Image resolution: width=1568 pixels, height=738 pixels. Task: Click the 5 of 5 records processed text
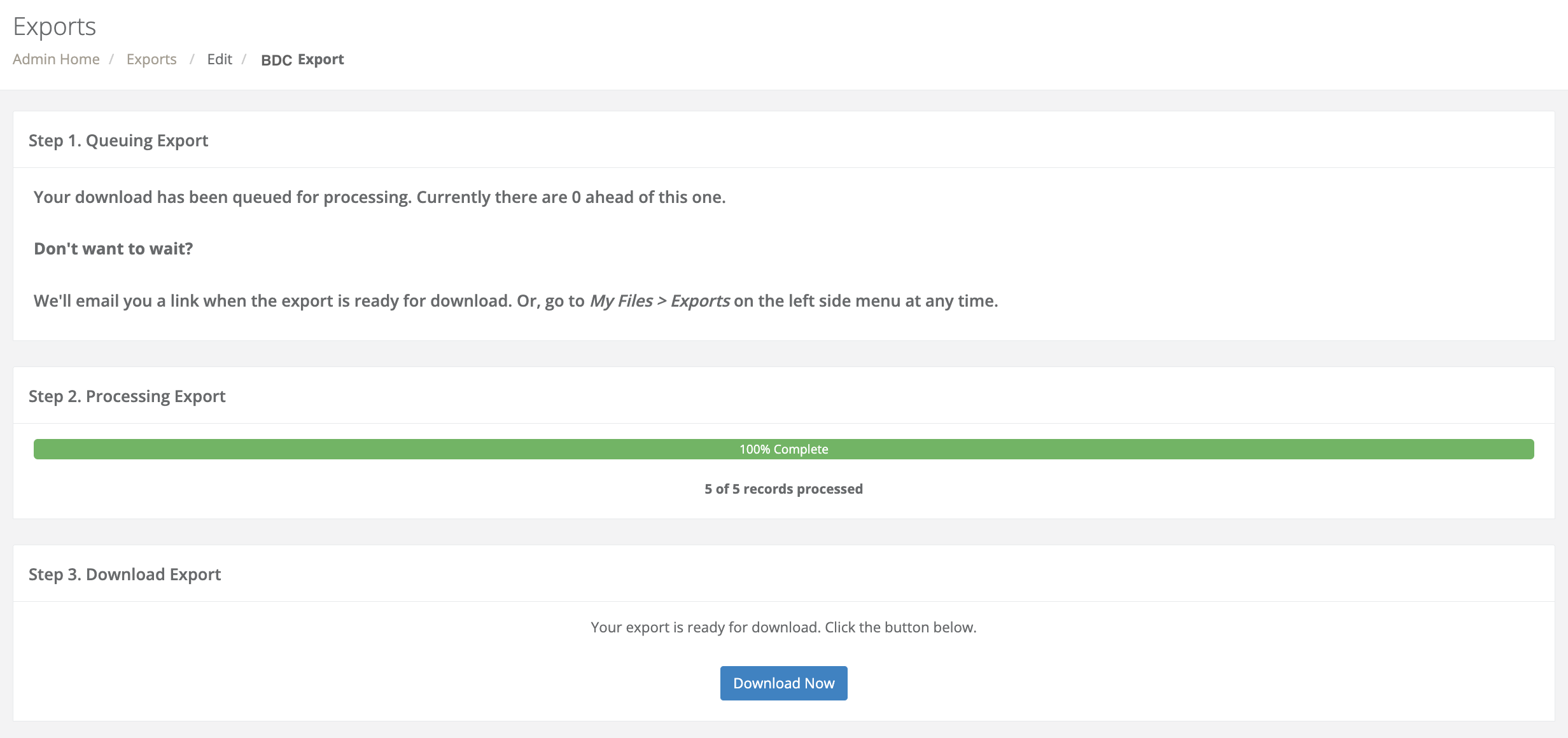783,489
